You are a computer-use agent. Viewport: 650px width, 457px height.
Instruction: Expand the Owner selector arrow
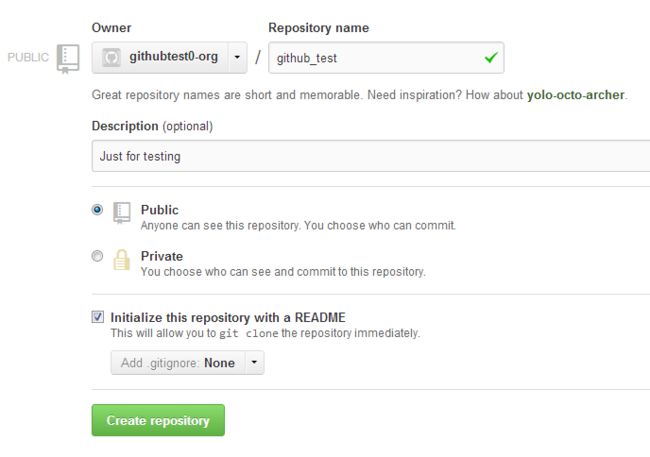[237, 57]
